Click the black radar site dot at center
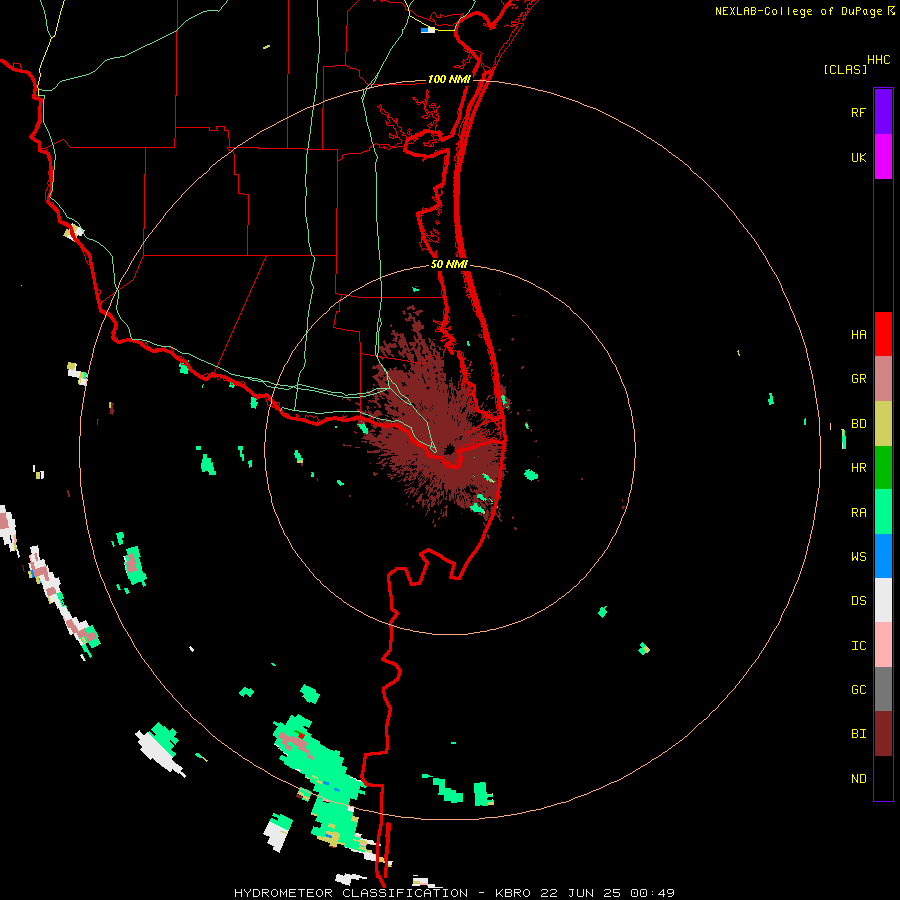The height and width of the screenshot is (900, 900). pyautogui.click(x=449, y=449)
